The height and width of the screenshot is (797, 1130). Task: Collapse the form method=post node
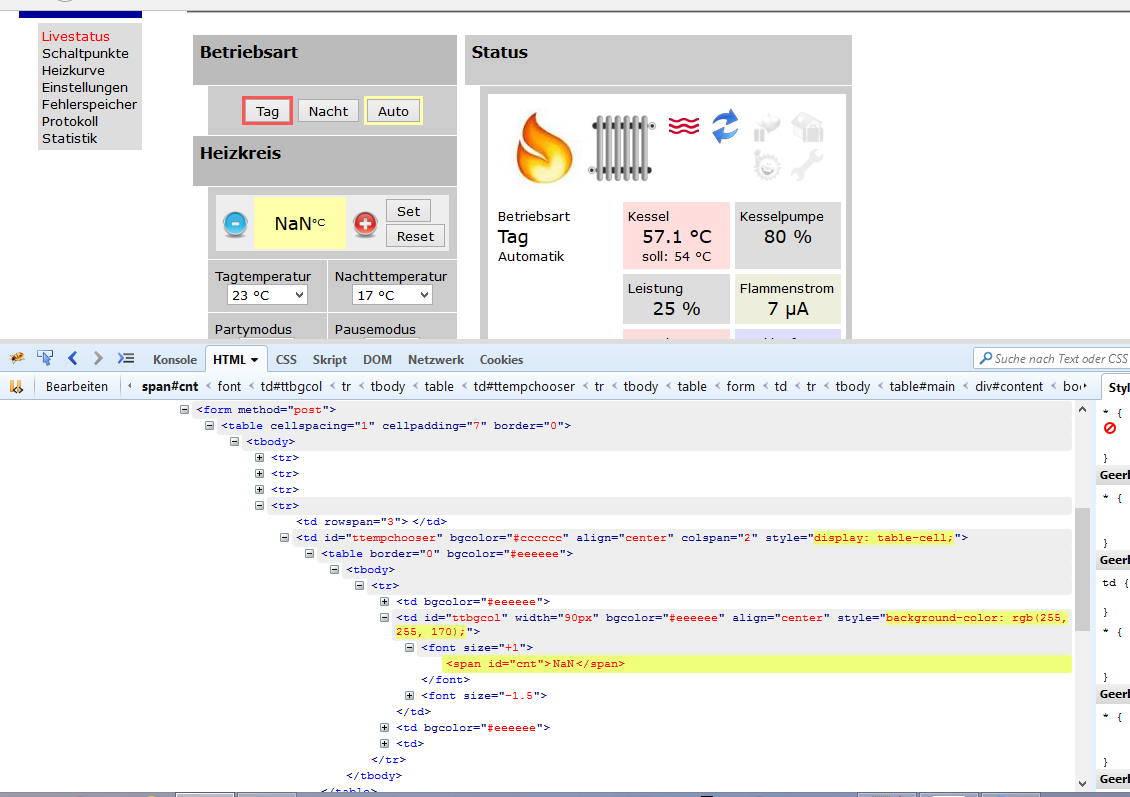(x=184, y=409)
